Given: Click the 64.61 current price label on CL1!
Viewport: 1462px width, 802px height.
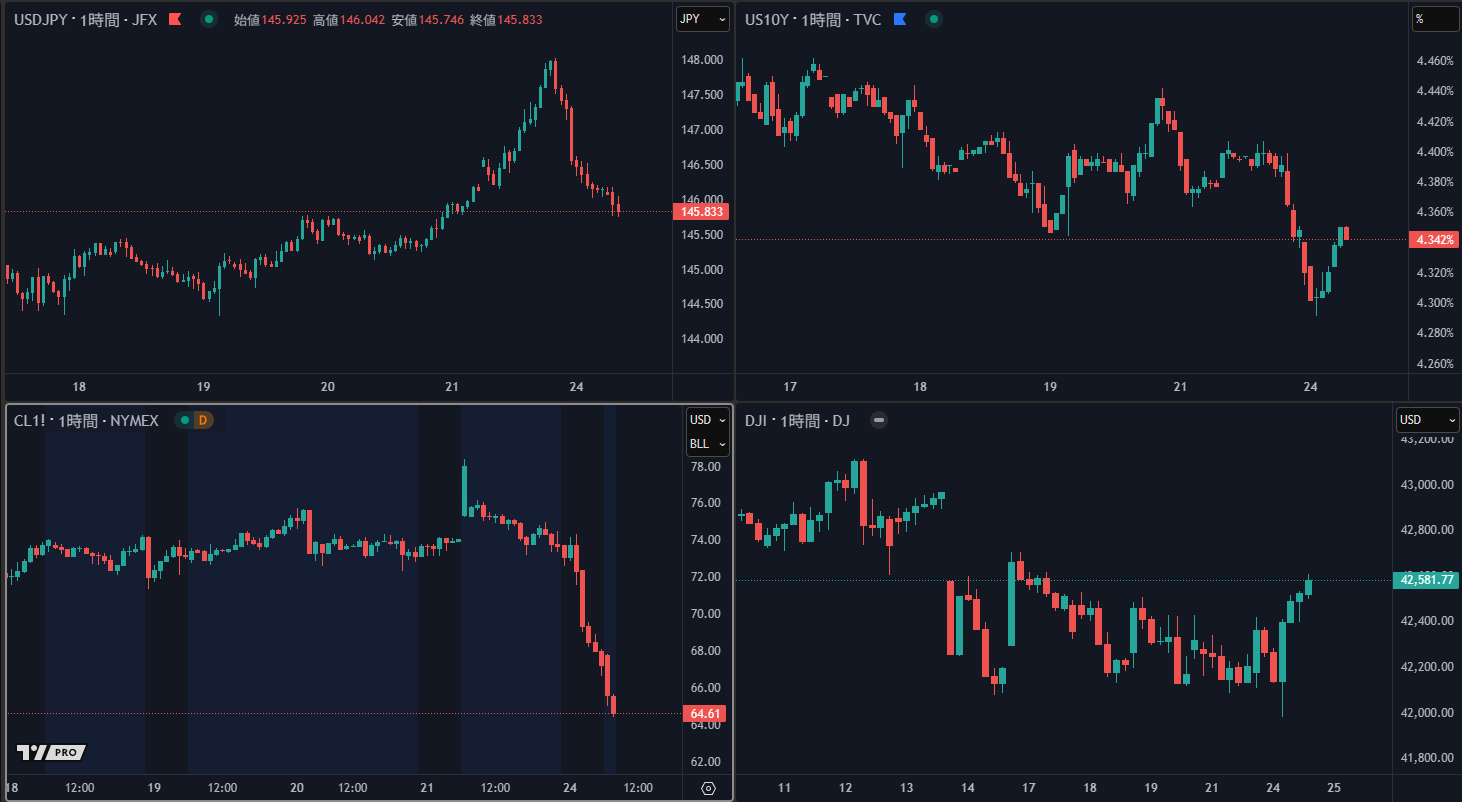Looking at the screenshot, I should click(704, 714).
